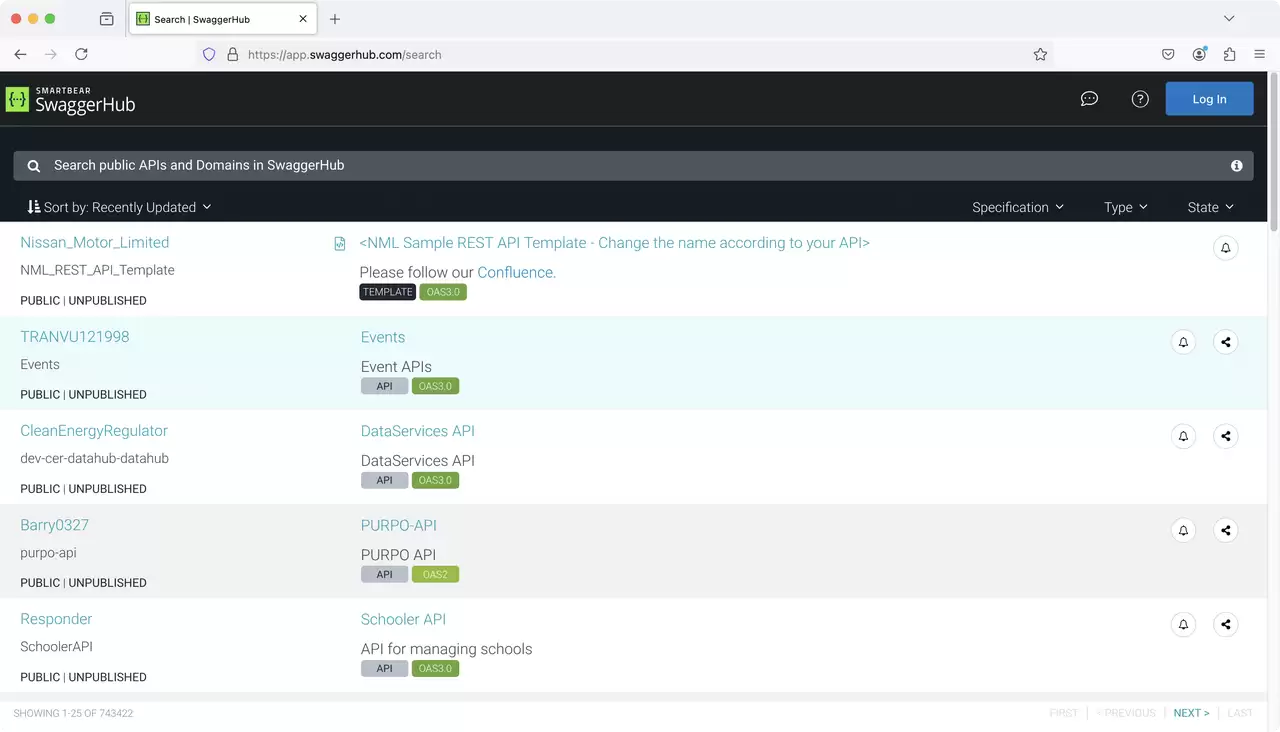Click notification bell for Nissan_Motor_Limited row
Viewport: 1280px width, 732px height.
(1226, 248)
